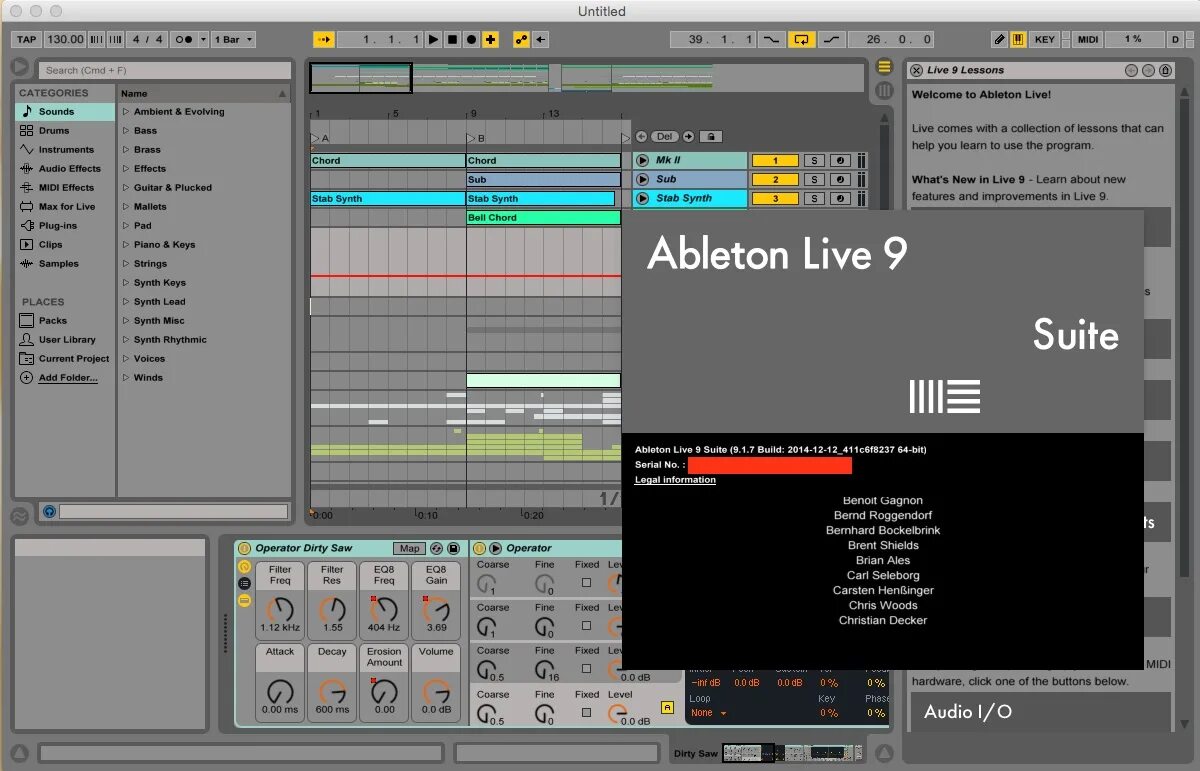Open Hot-Swap for Operator Dirty Saw
This screenshot has width=1200, height=771.
tap(436, 548)
